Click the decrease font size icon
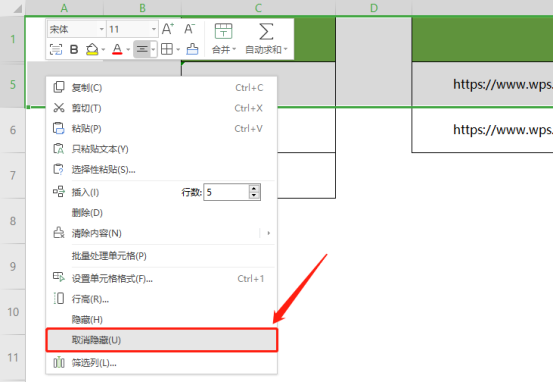Viewport: 554px width, 382px height. tap(190, 29)
